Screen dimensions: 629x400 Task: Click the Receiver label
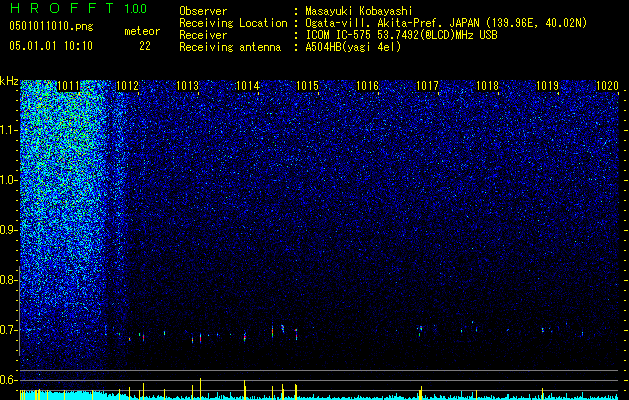tap(203, 35)
